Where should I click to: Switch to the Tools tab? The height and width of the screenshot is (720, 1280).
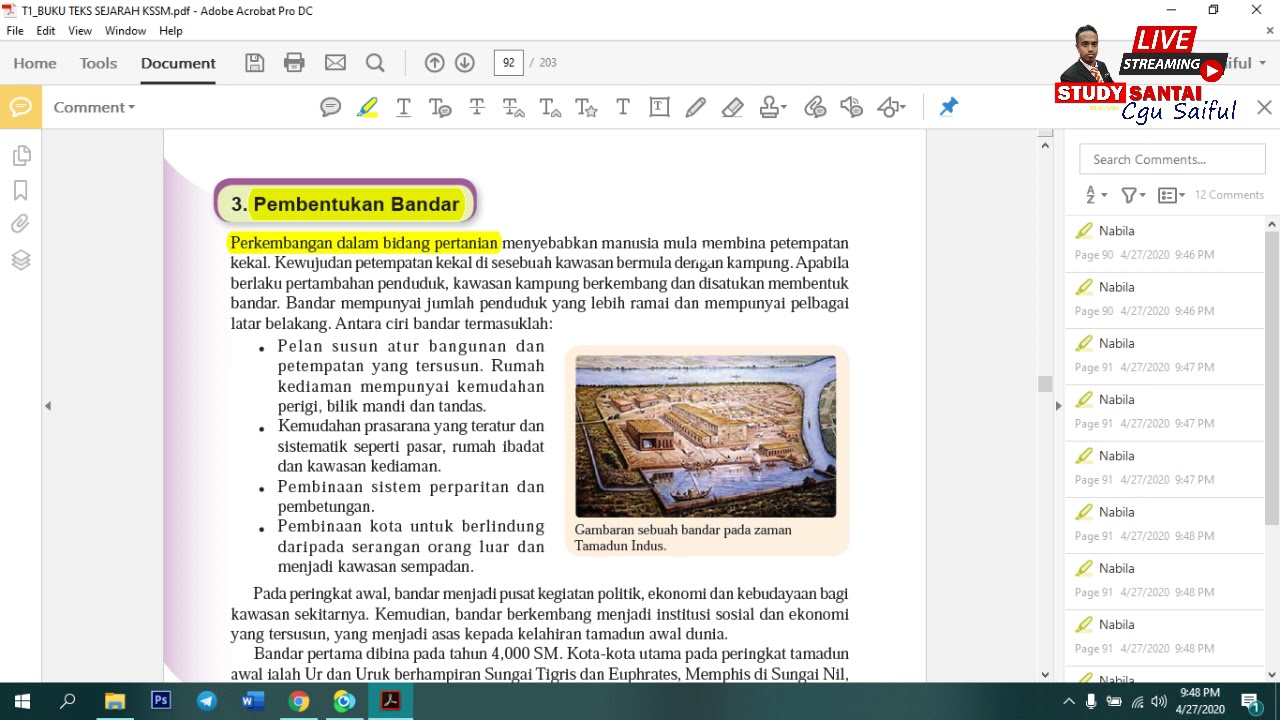click(99, 63)
